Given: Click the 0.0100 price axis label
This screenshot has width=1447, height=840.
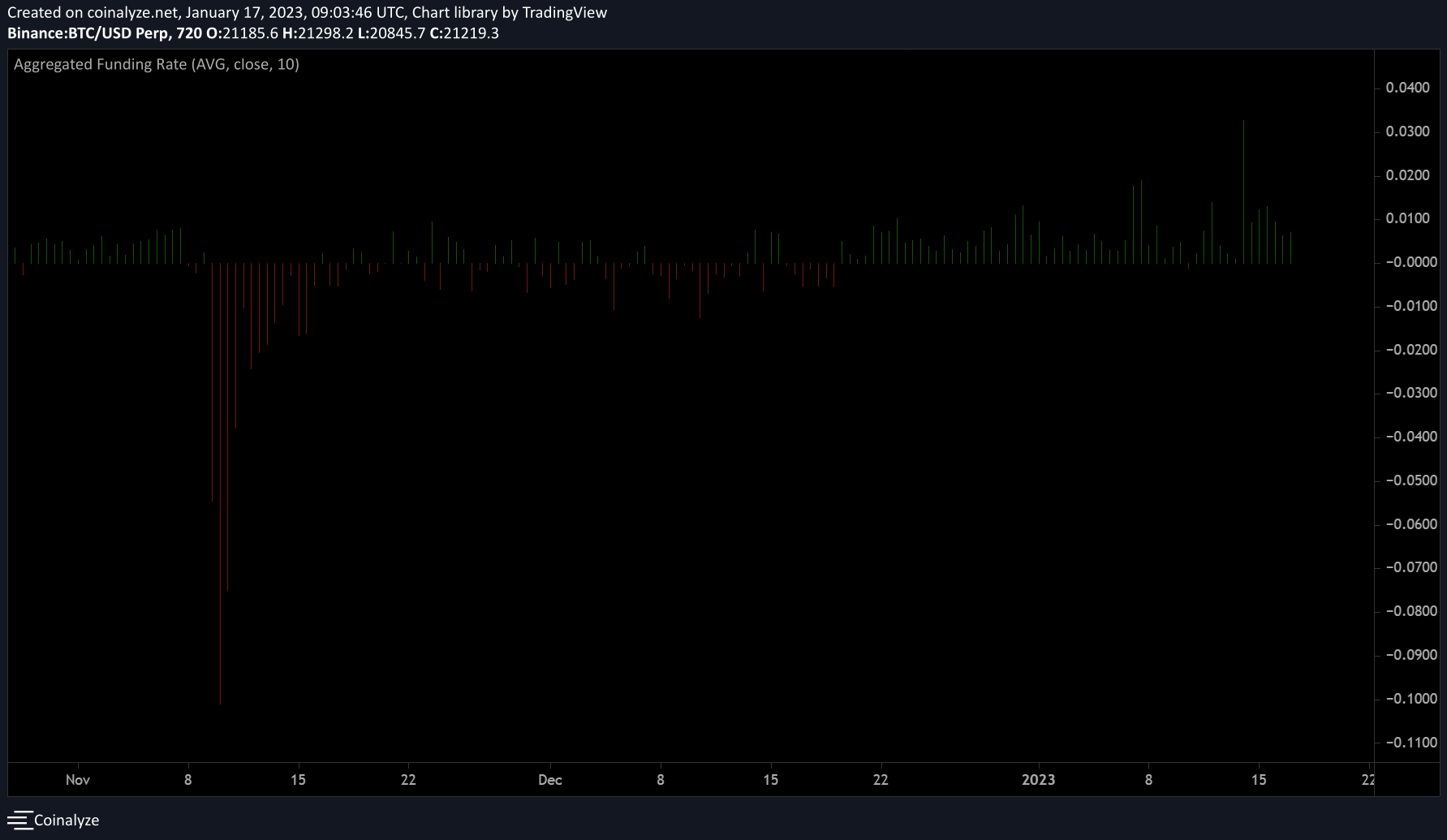Looking at the screenshot, I should click(1407, 218).
